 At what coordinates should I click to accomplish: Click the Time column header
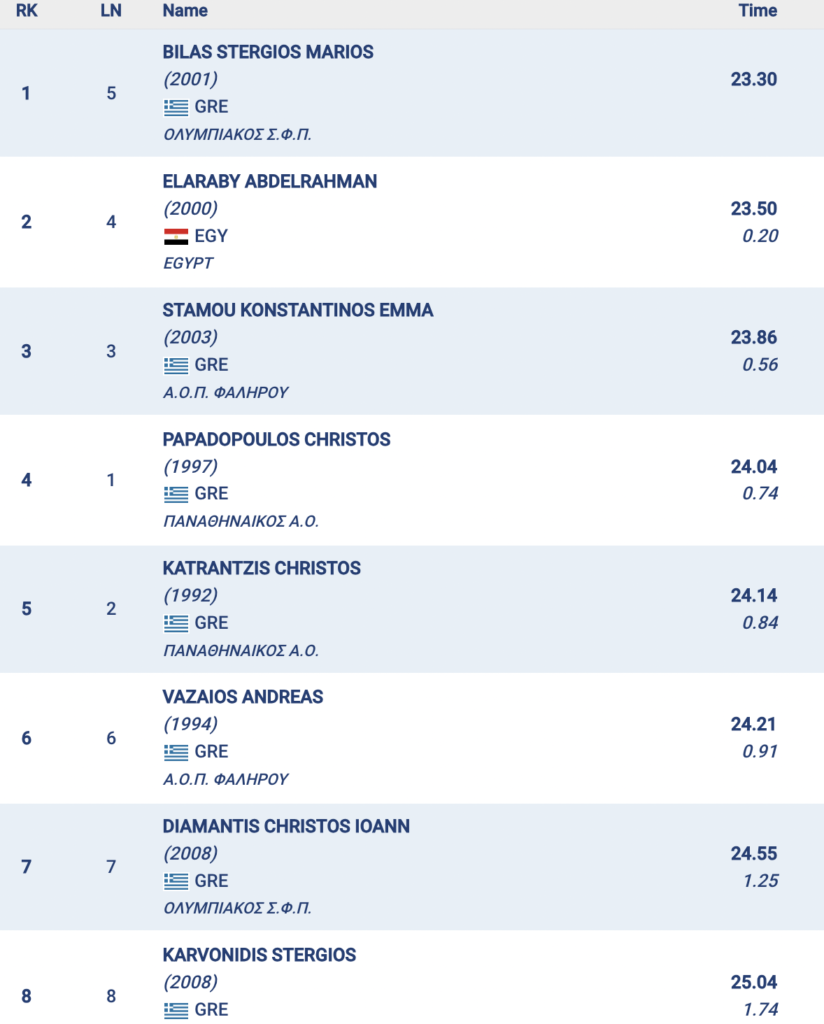(757, 11)
